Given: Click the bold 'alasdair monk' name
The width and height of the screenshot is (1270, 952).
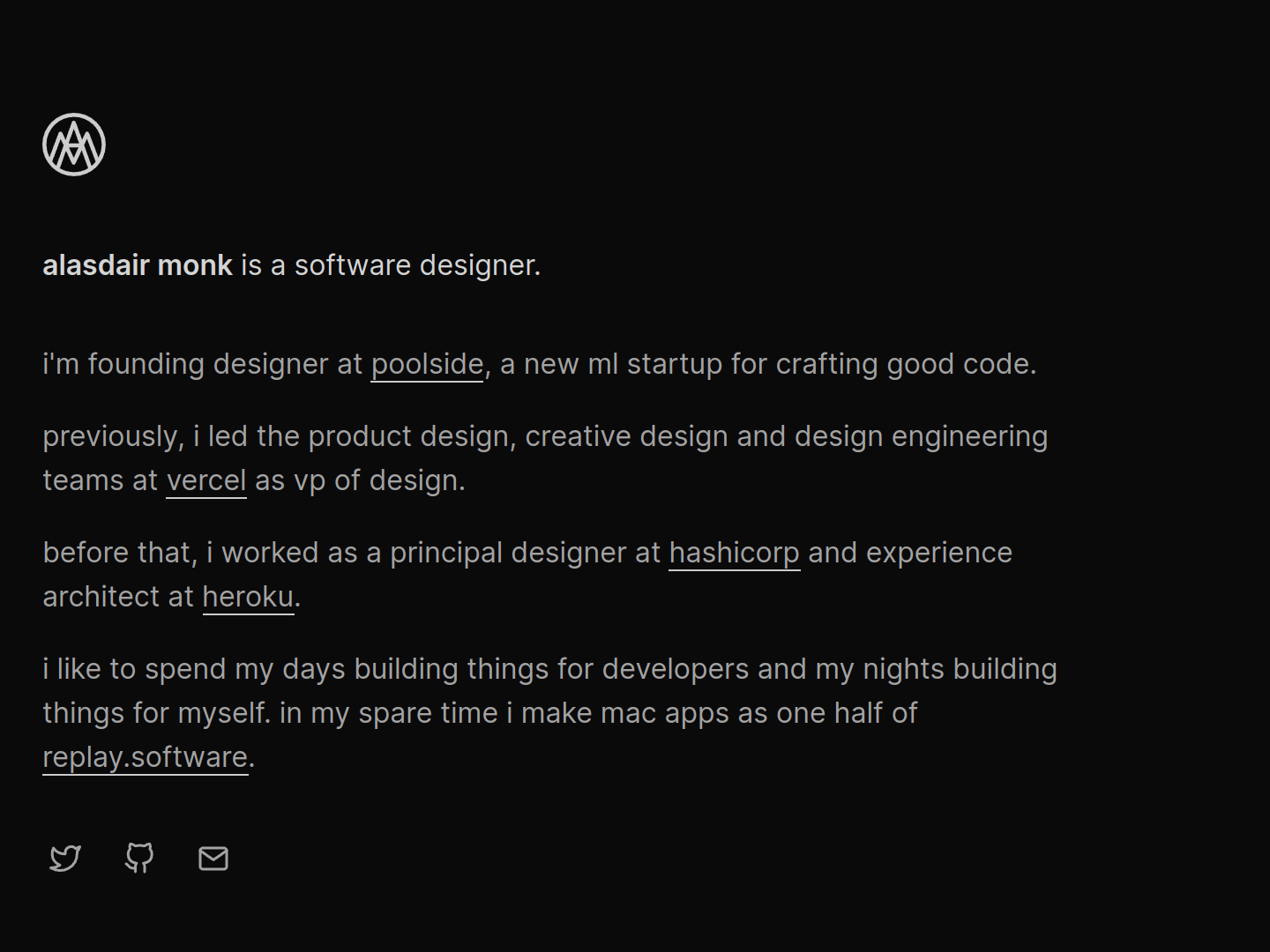Looking at the screenshot, I should [x=138, y=265].
